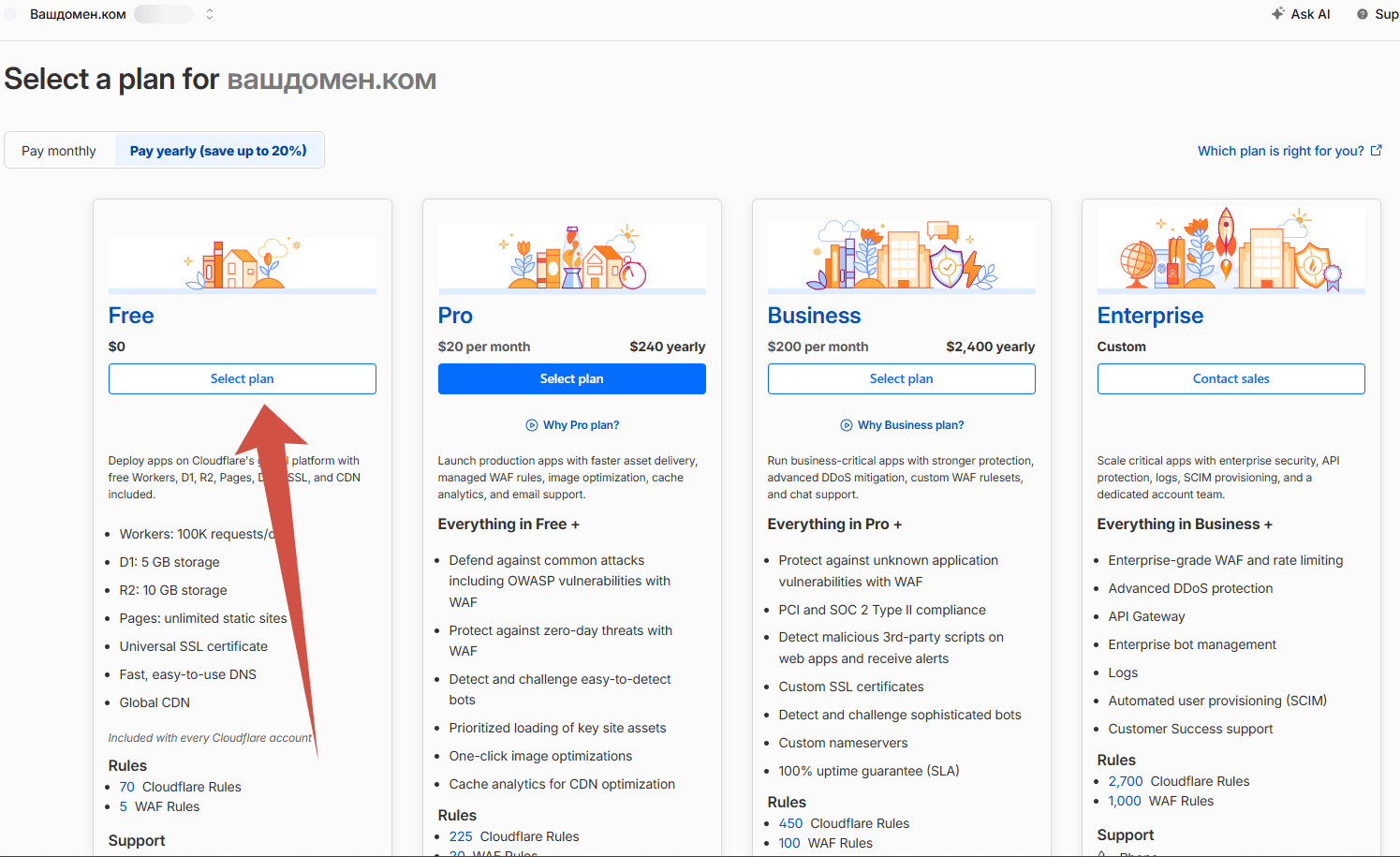
Task: Click the Free plan illustration
Action: point(243,264)
